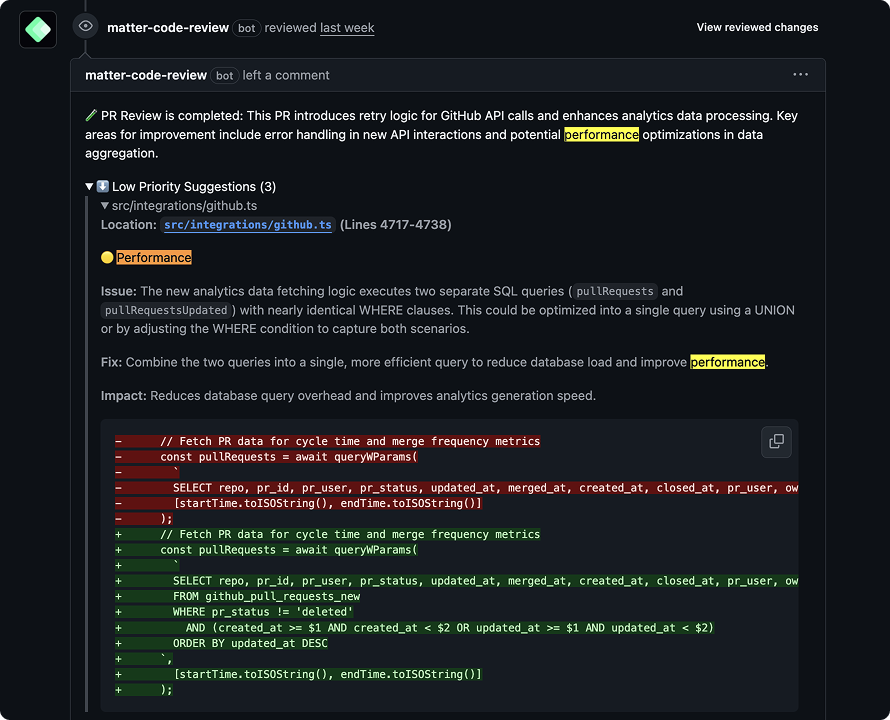Screen dimensions: 890x720
Task: Click the 'Impact:' label
Action: (x=124, y=395)
